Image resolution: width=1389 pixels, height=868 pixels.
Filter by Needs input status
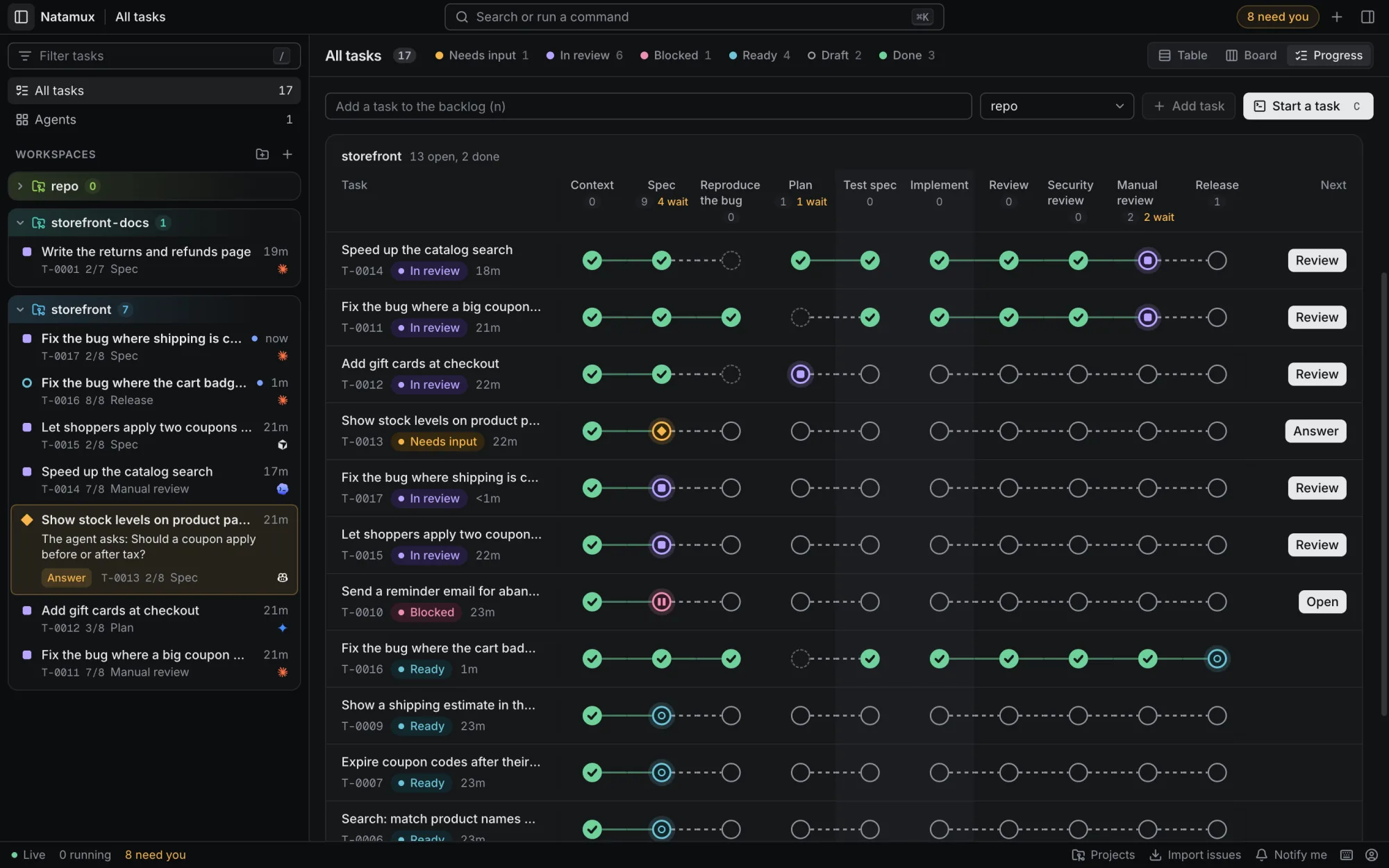(x=482, y=56)
